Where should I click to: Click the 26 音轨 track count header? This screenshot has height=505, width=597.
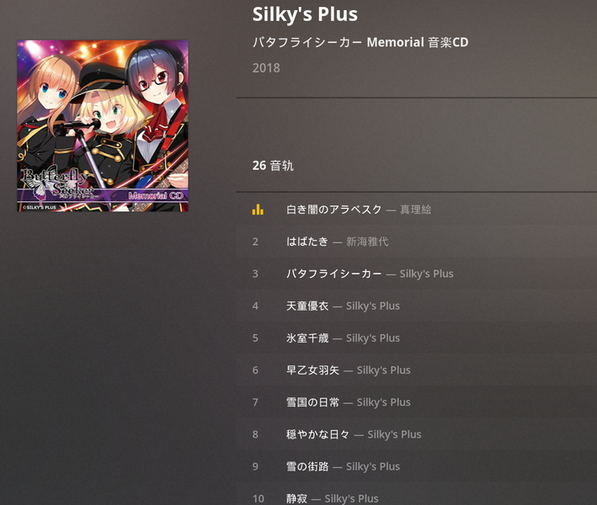[273, 166]
